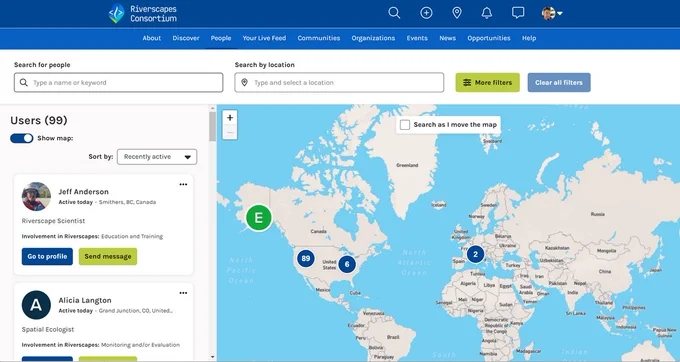Click the 2 users cluster over Europe
Screen dimensions: 680x362
tap(475, 254)
